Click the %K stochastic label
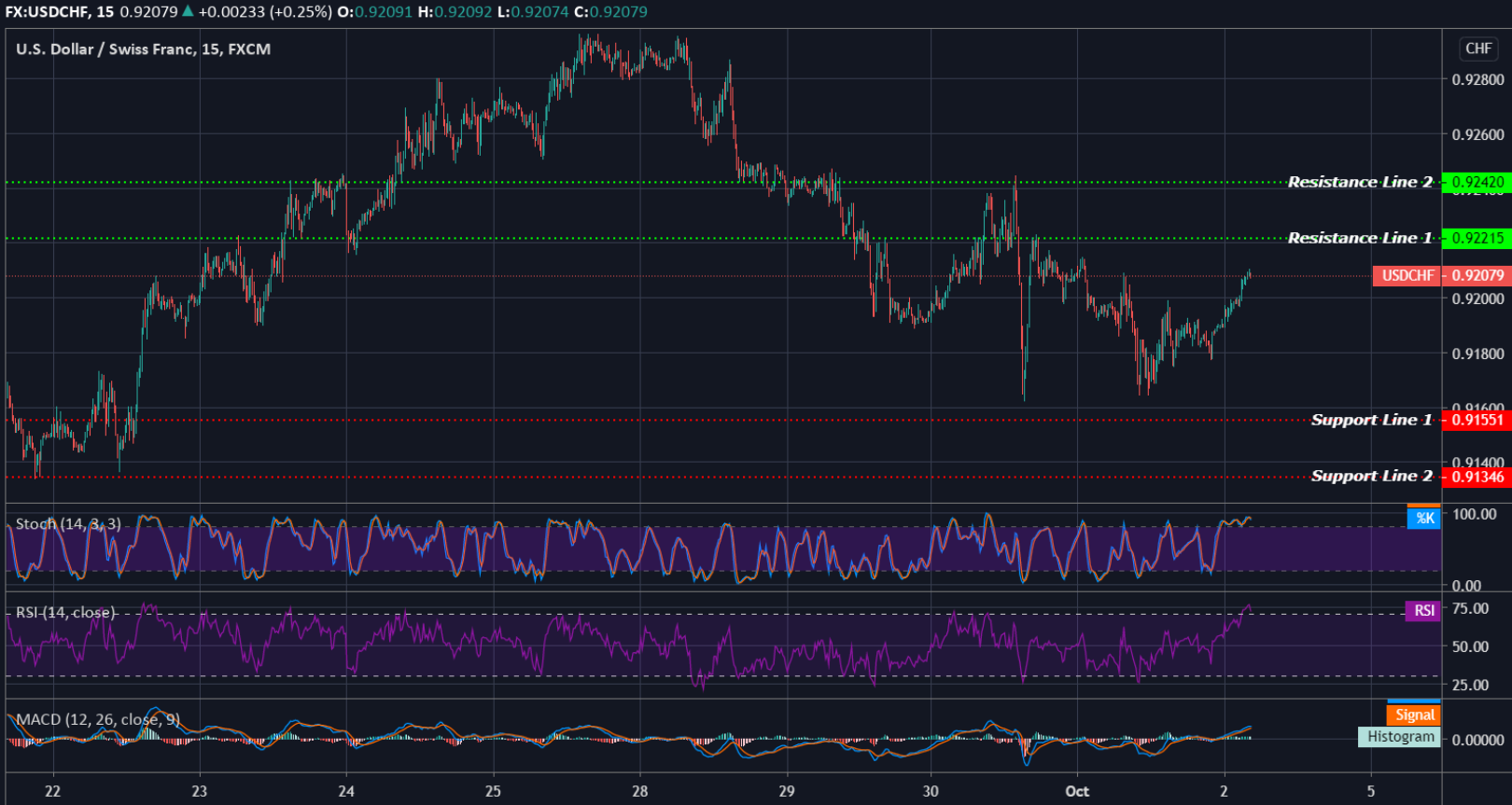 (x=1424, y=518)
